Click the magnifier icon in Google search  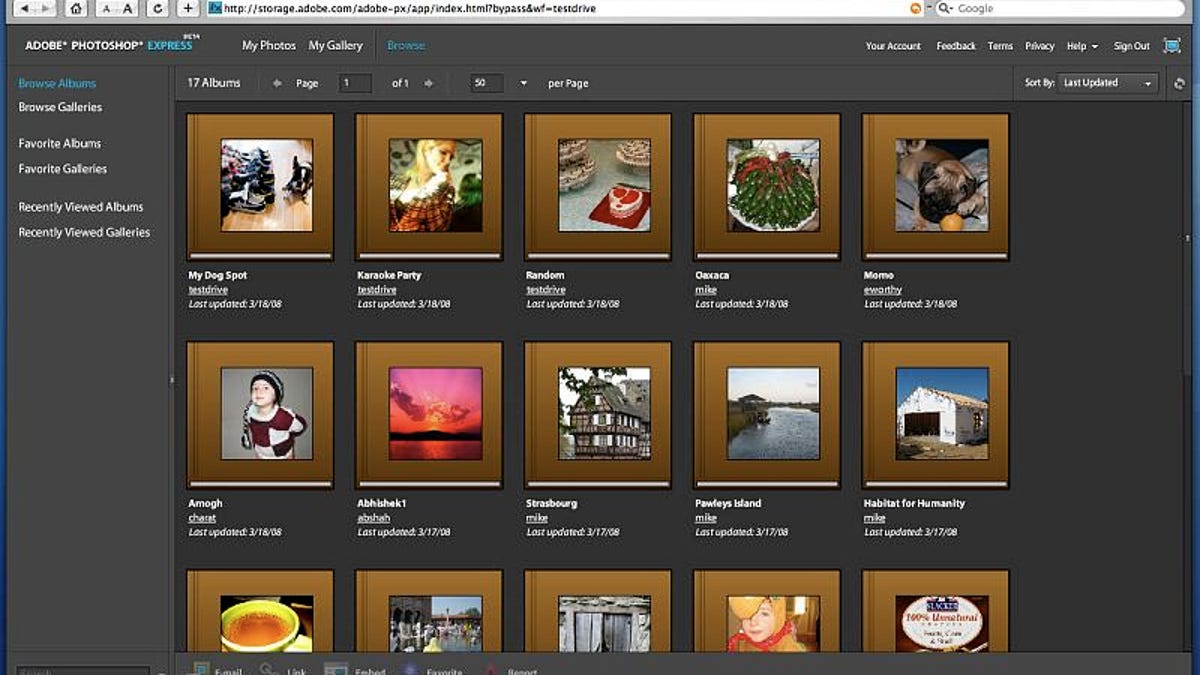tap(945, 8)
